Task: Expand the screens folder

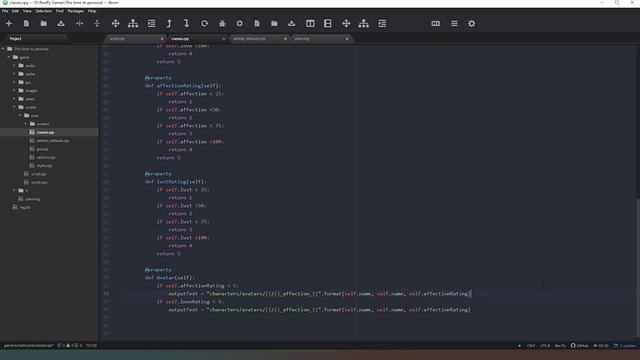Action: pos(26,124)
